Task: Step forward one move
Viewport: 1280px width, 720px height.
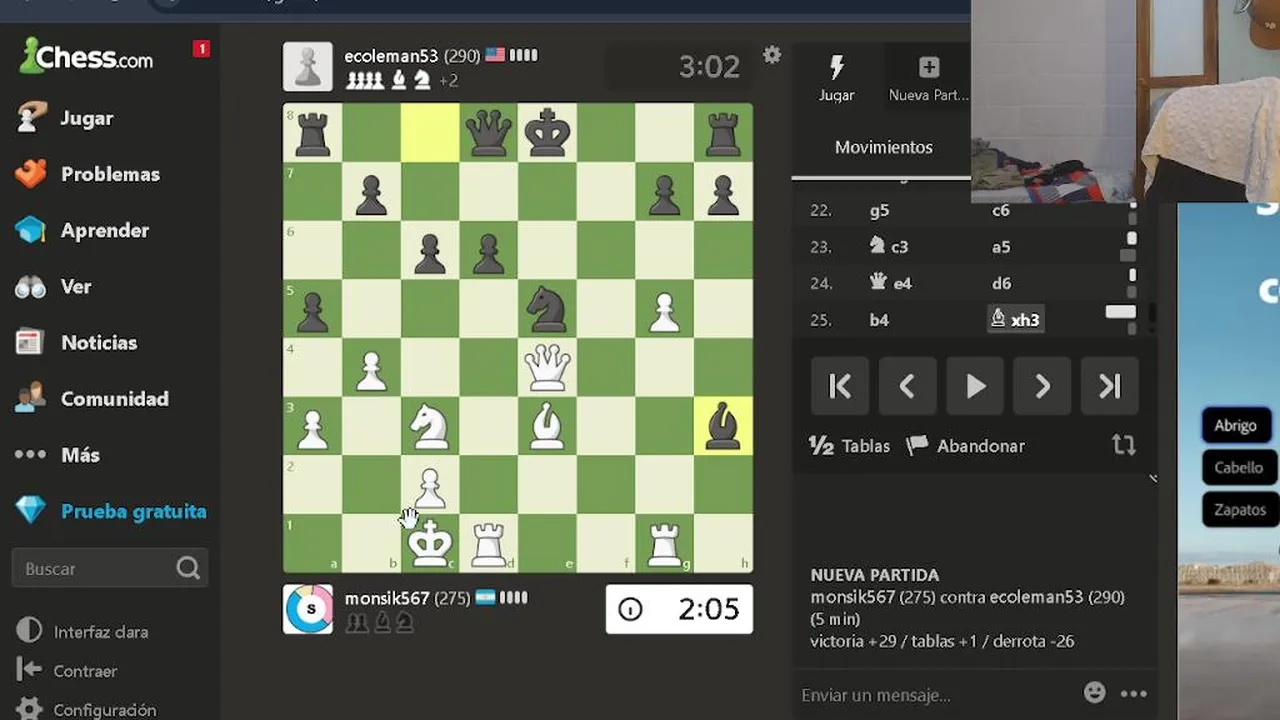Action: (x=1042, y=386)
